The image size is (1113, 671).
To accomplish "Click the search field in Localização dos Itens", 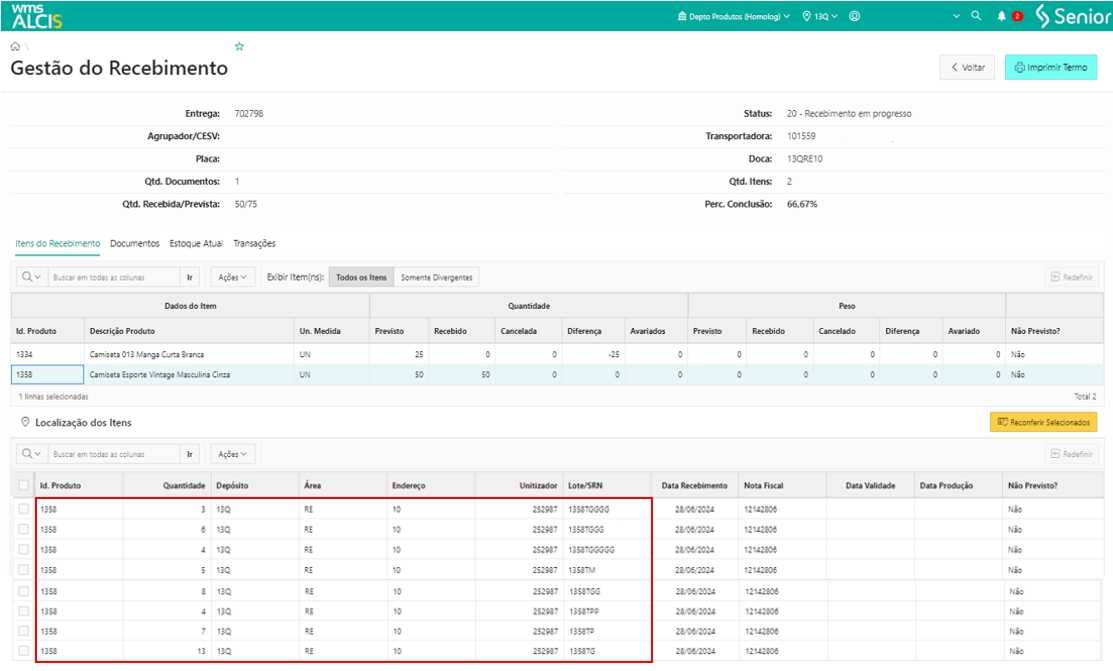I will pyautogui.click(x=113, y=454).
